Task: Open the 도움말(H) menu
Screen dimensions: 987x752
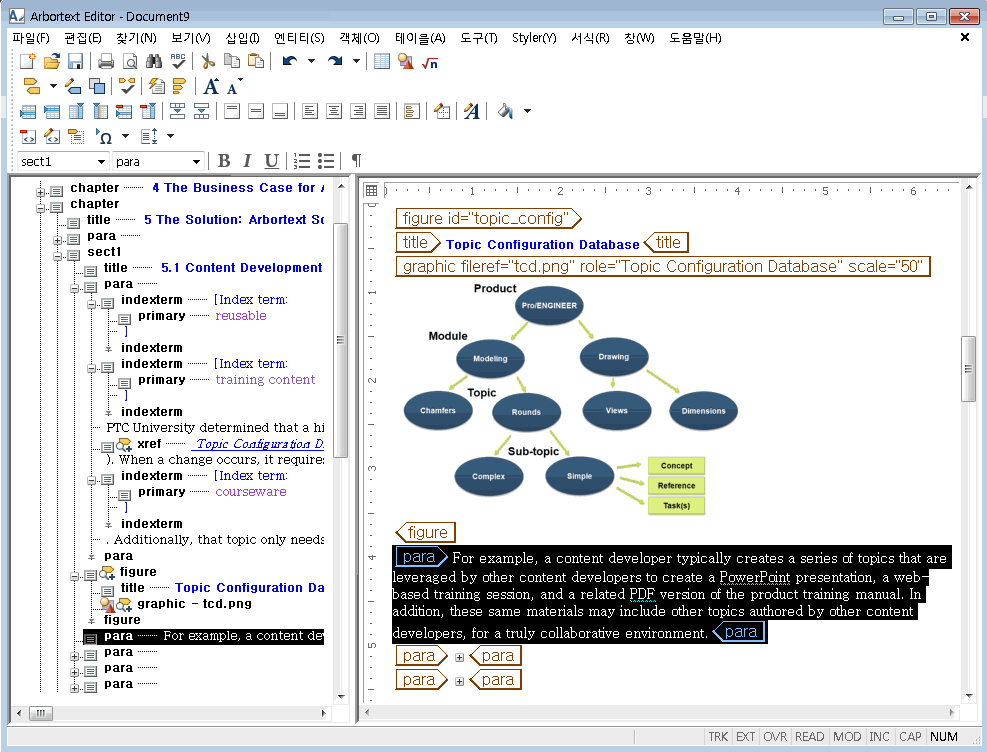Action: click(695, 38)
